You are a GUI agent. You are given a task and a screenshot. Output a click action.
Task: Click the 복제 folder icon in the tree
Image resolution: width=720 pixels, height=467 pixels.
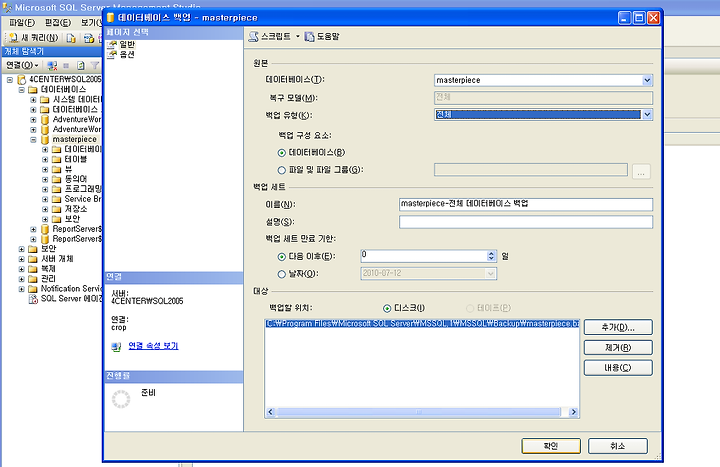pyautogui.click(x=33, y=269)
